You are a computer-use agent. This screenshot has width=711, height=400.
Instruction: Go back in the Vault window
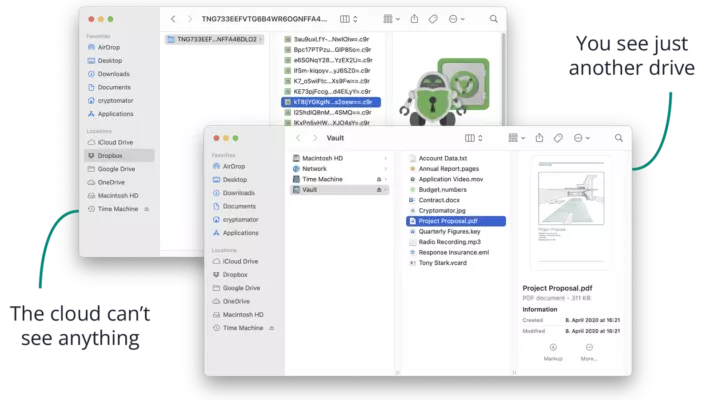pyautogui.click(x=298, y=138)
